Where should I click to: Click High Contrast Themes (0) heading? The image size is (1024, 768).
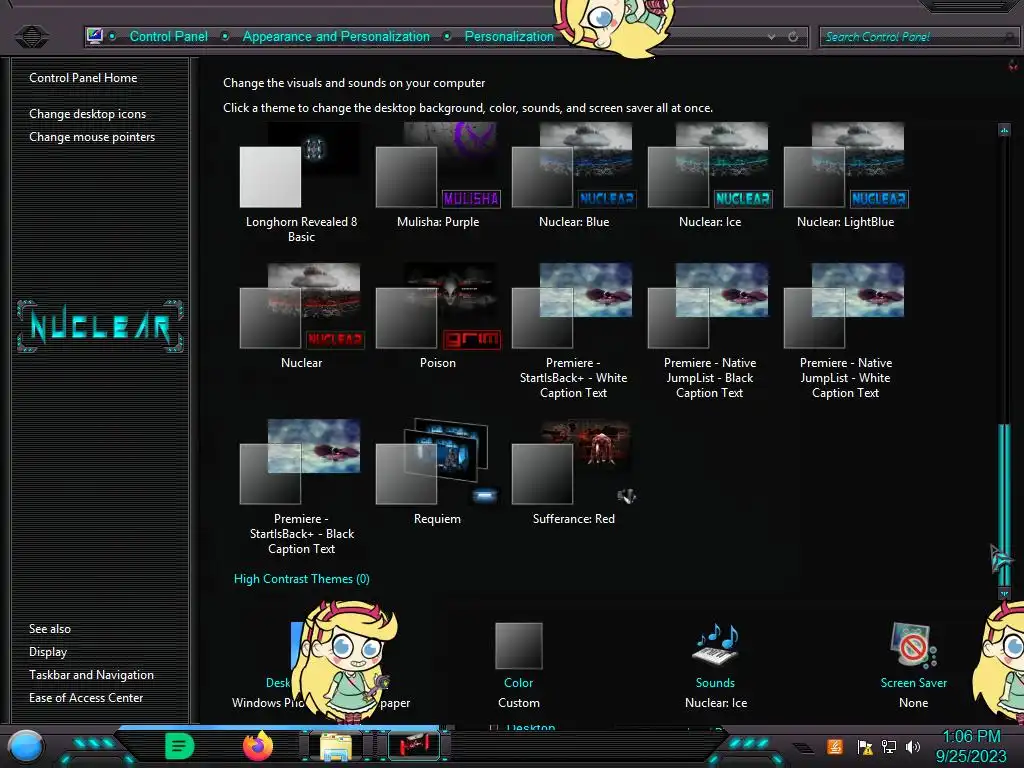click(x=302, y=579)
